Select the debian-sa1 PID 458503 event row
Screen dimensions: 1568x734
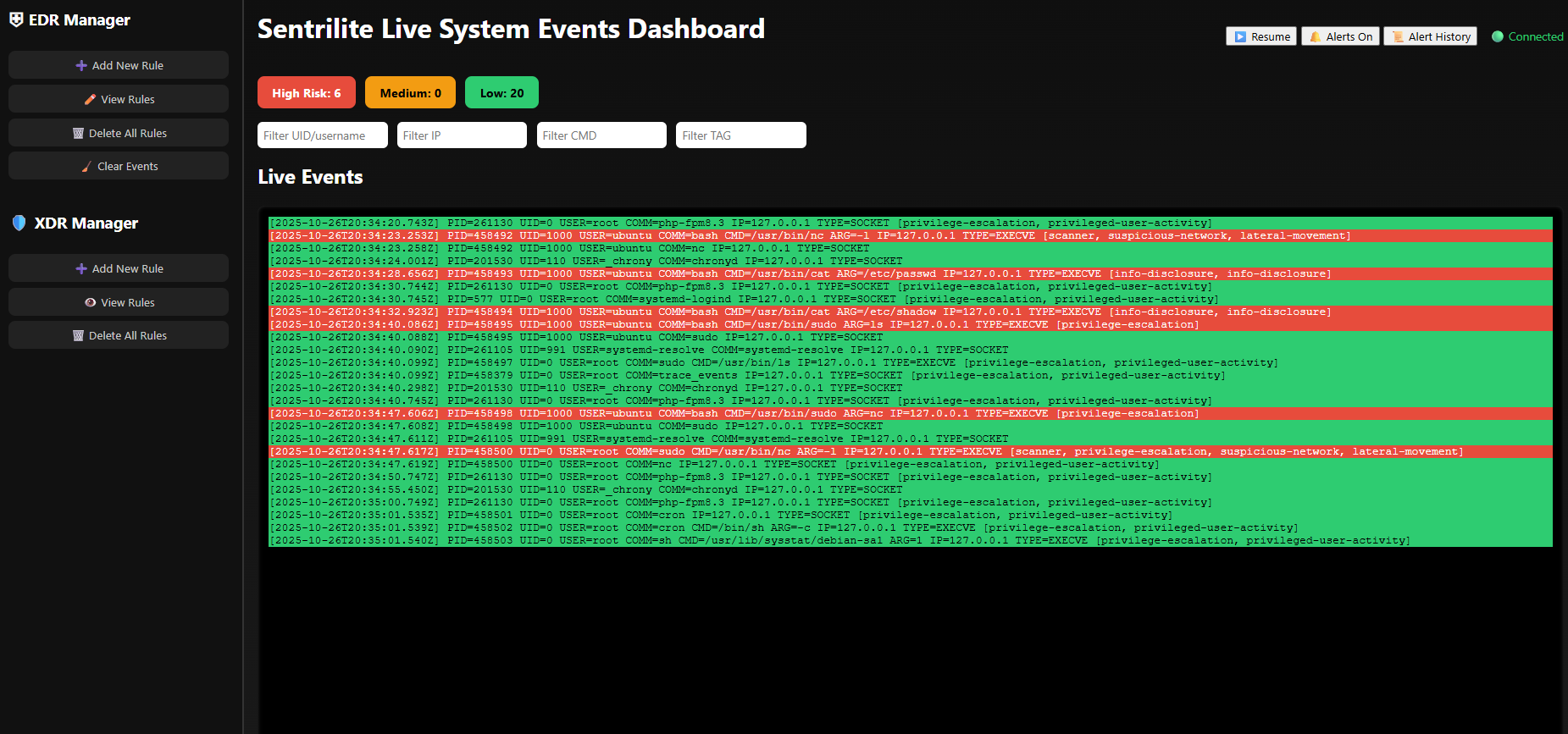tap(911, 541)
